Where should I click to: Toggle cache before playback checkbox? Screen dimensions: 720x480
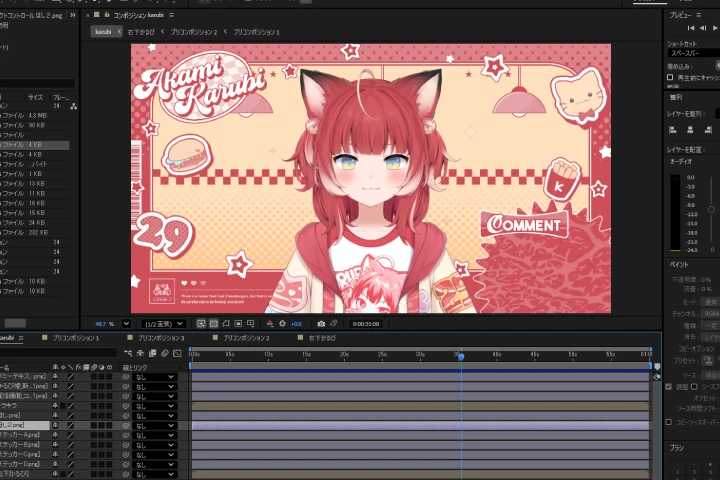tap(670, 77)
